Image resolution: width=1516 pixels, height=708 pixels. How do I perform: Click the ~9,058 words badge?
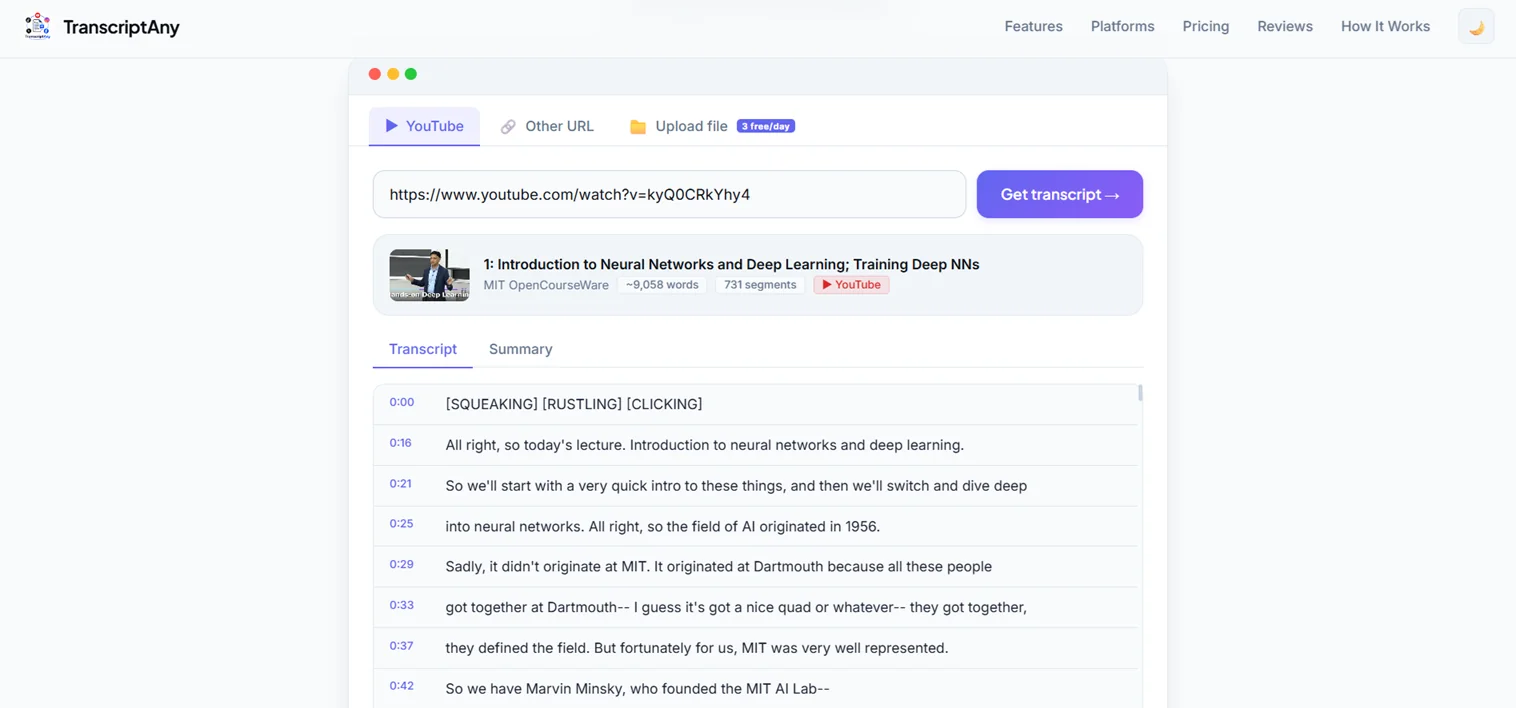coord(662,285)
